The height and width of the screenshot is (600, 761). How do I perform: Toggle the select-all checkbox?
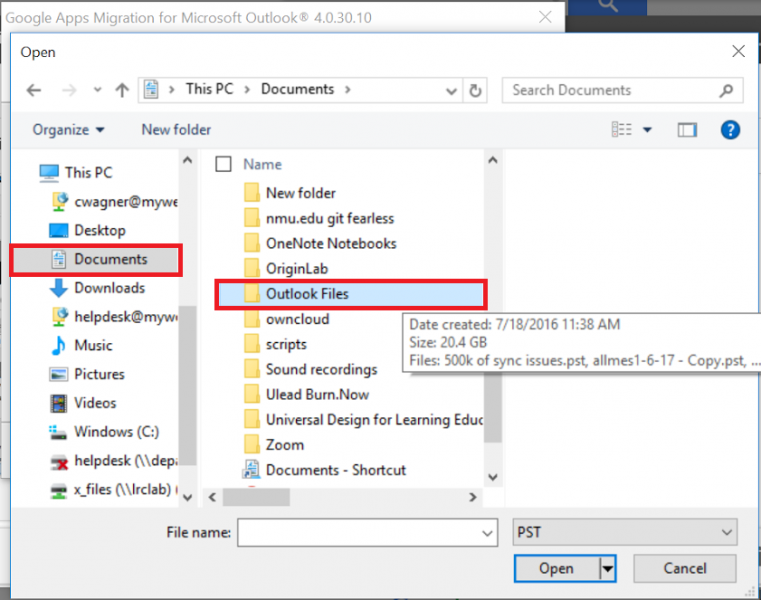point(223,164)
